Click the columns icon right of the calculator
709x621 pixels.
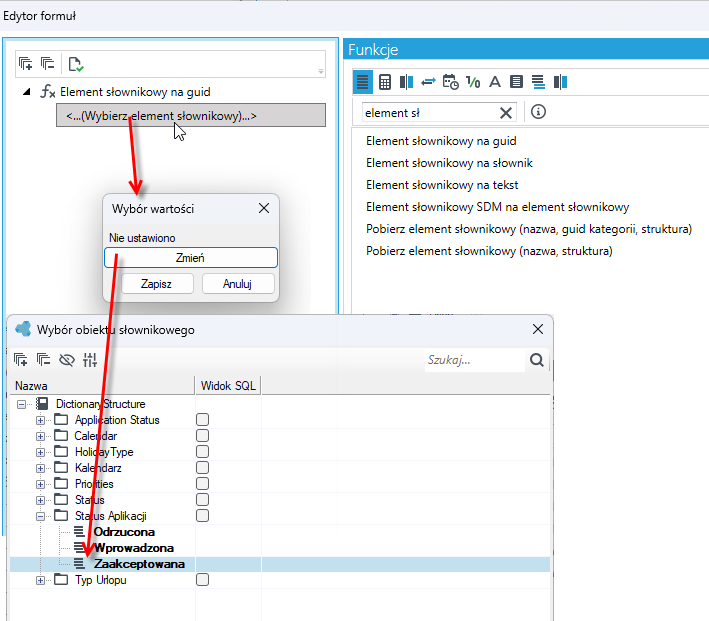pyautogui.click(x=406, y=82)
